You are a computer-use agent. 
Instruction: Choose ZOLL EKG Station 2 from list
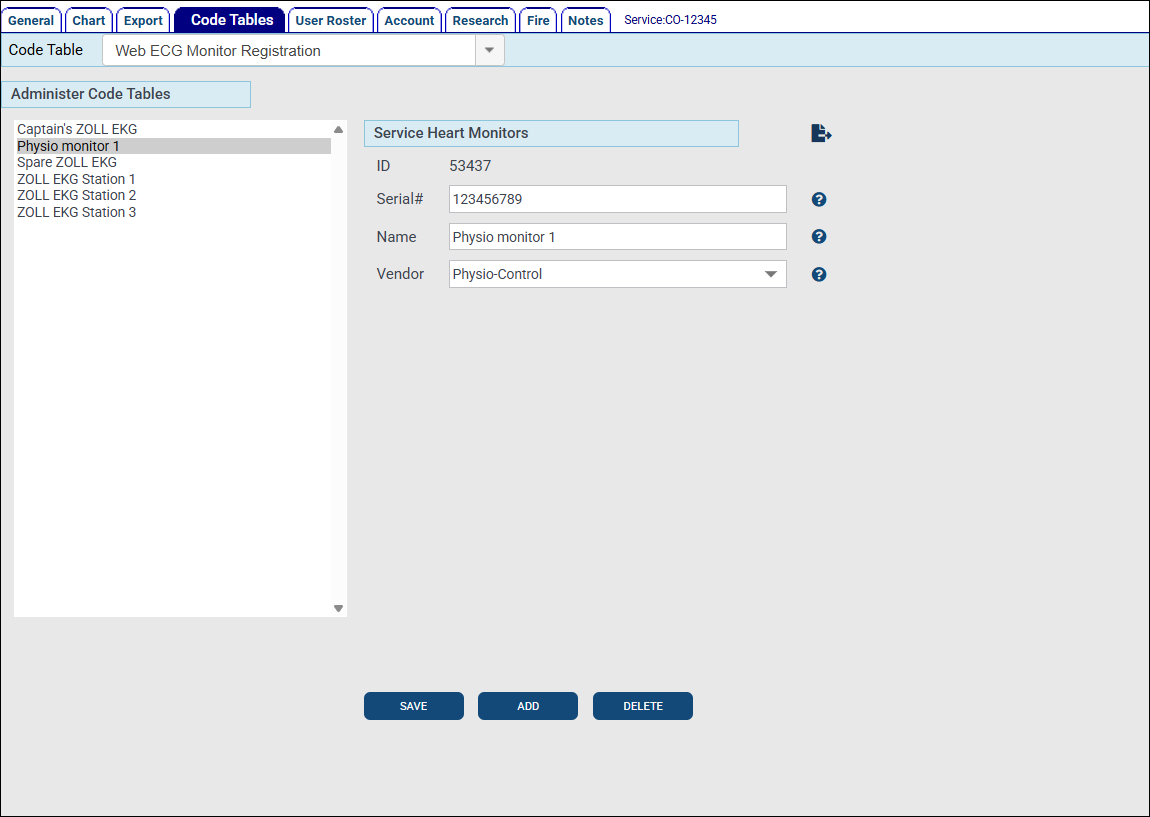click(x=77, y=195)
